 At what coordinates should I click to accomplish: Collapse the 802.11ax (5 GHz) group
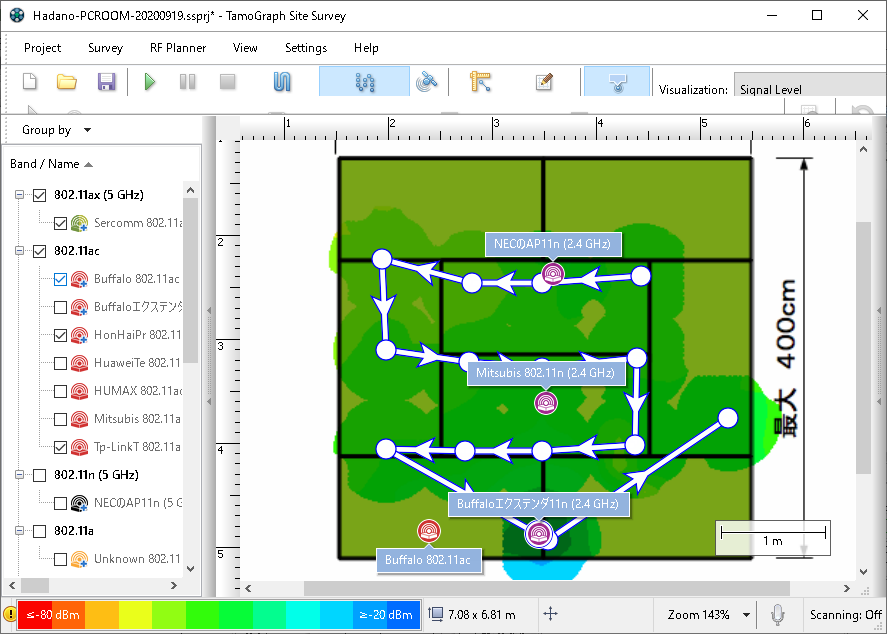tap(19, 195)
